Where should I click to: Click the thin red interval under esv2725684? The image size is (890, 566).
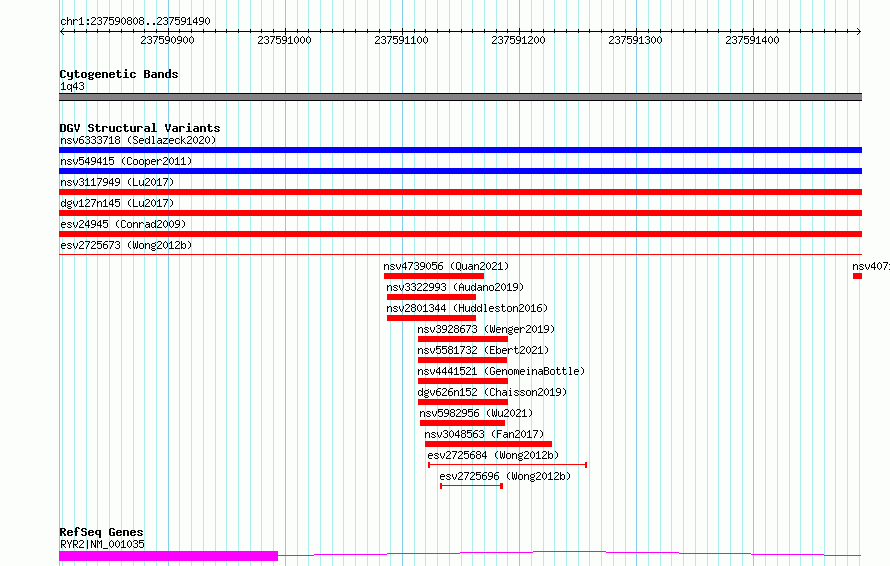point(507,465)
